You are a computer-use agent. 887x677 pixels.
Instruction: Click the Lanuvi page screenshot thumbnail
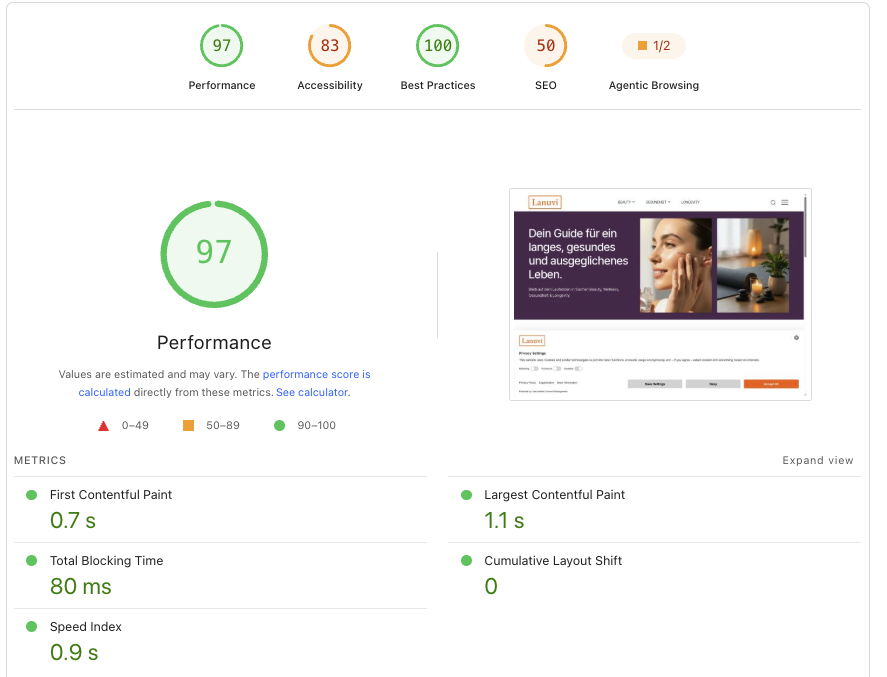660,295
